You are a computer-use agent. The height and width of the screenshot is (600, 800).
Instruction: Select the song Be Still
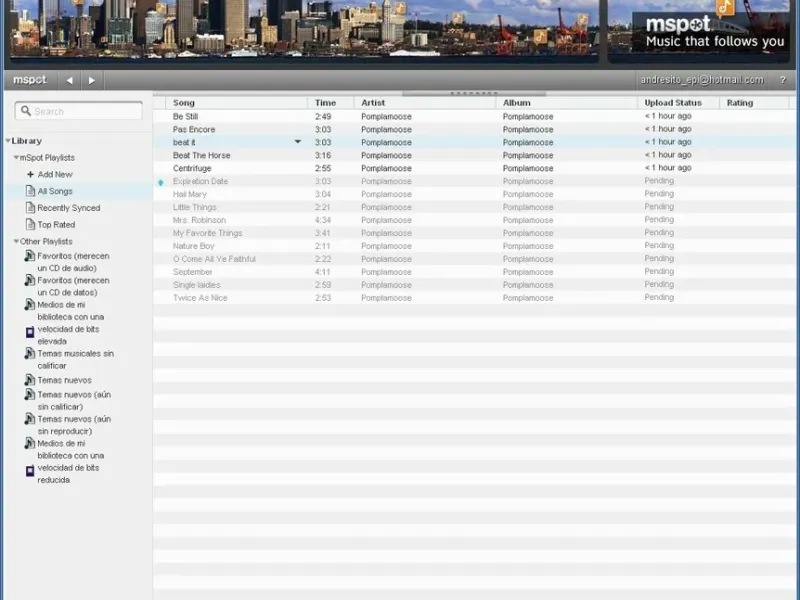tap(185, 116)
